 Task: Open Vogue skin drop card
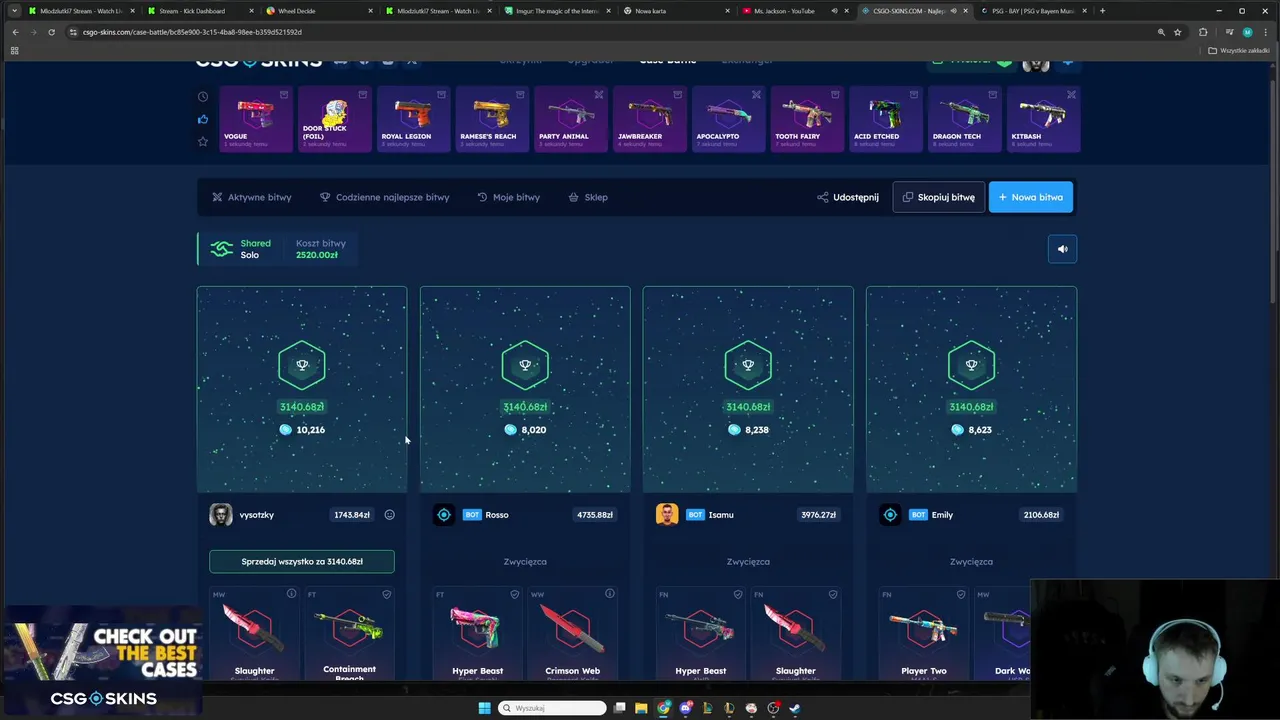tap(256, 119)
